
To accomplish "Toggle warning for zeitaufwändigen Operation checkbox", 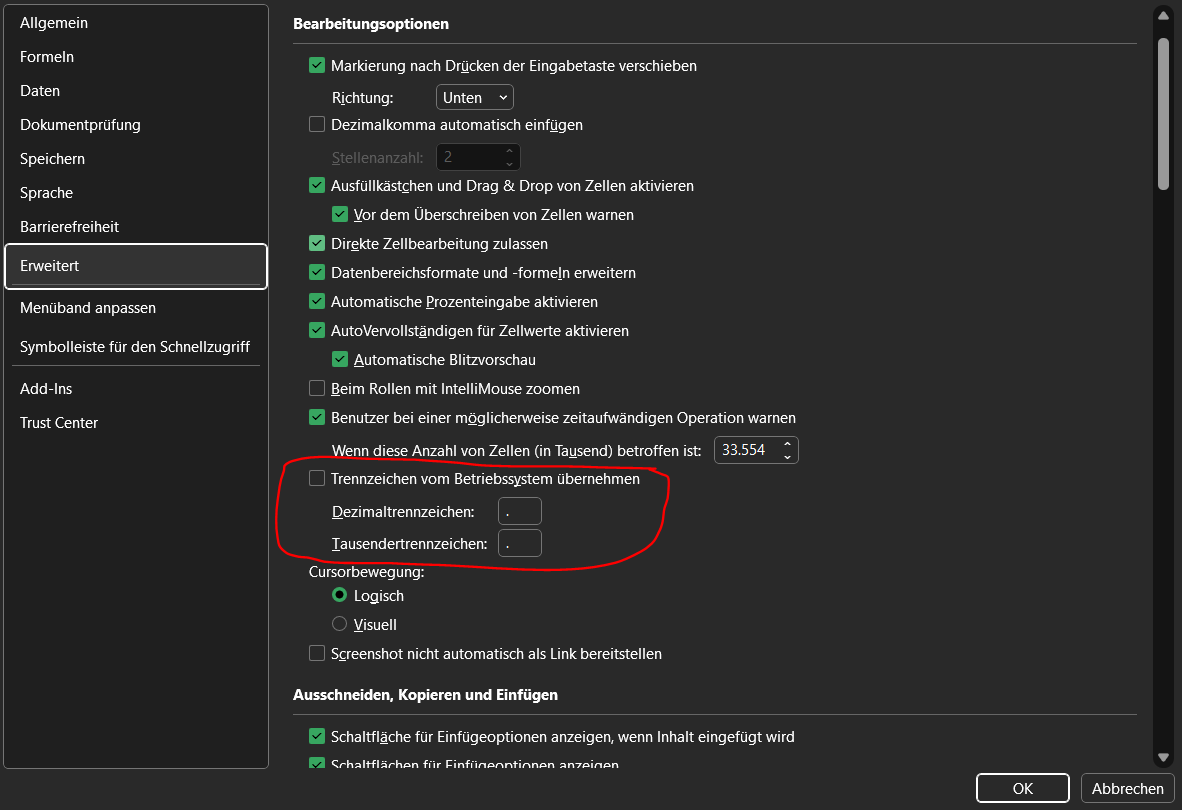I will coord(317,417).
